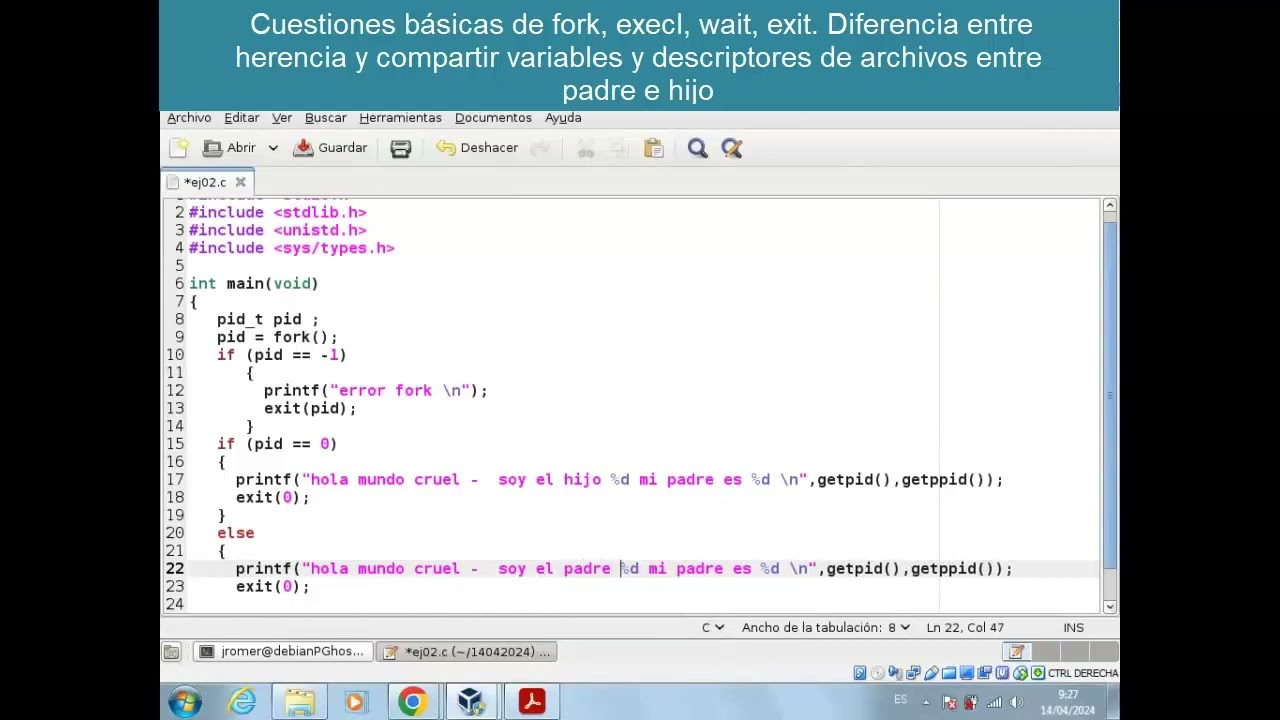The width and height of the screenshot is (1280, 720).
Task: Open the Editar menu
Action: tap(241, 118)
